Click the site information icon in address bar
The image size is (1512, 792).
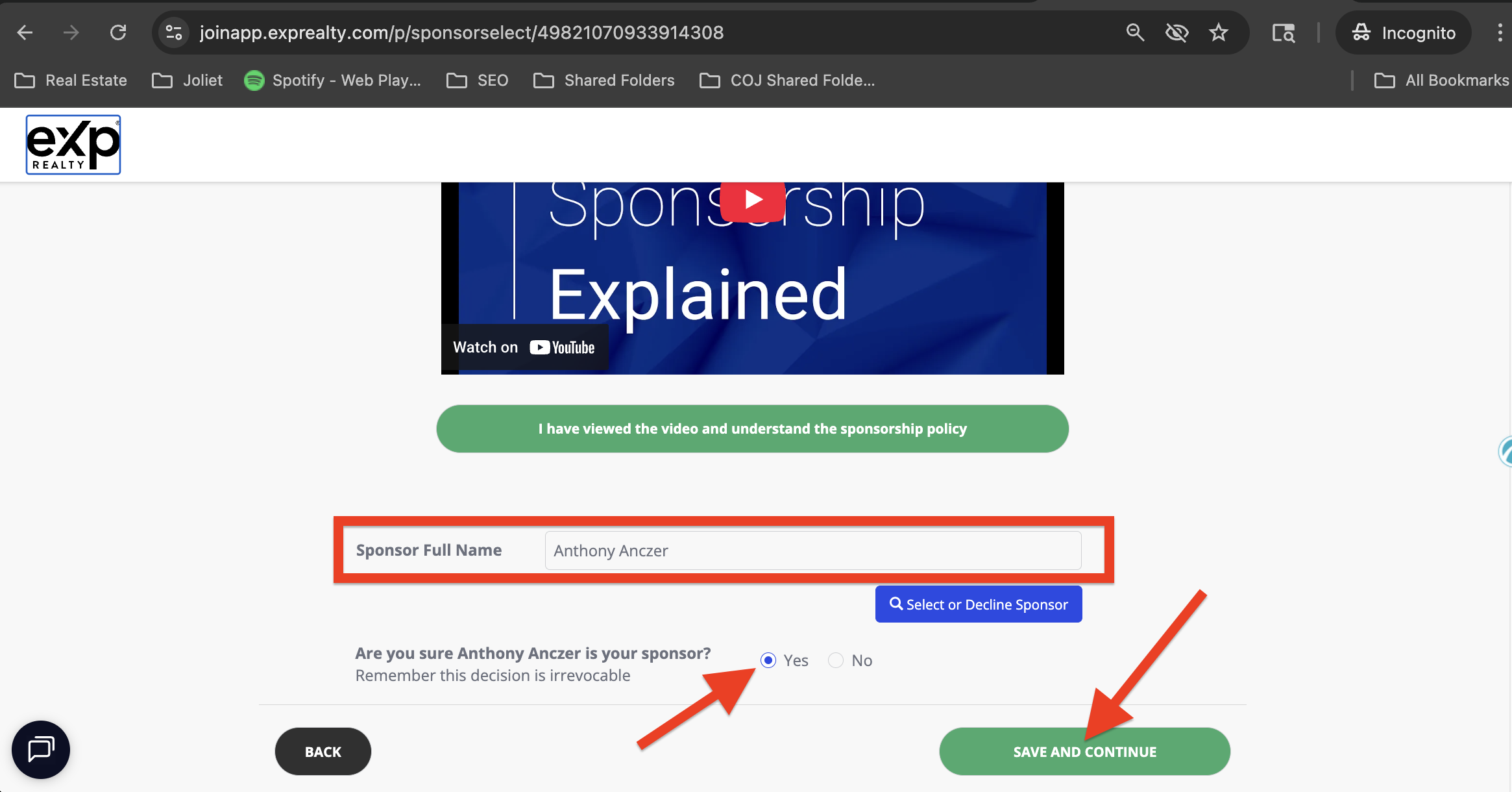coord(173,32)
